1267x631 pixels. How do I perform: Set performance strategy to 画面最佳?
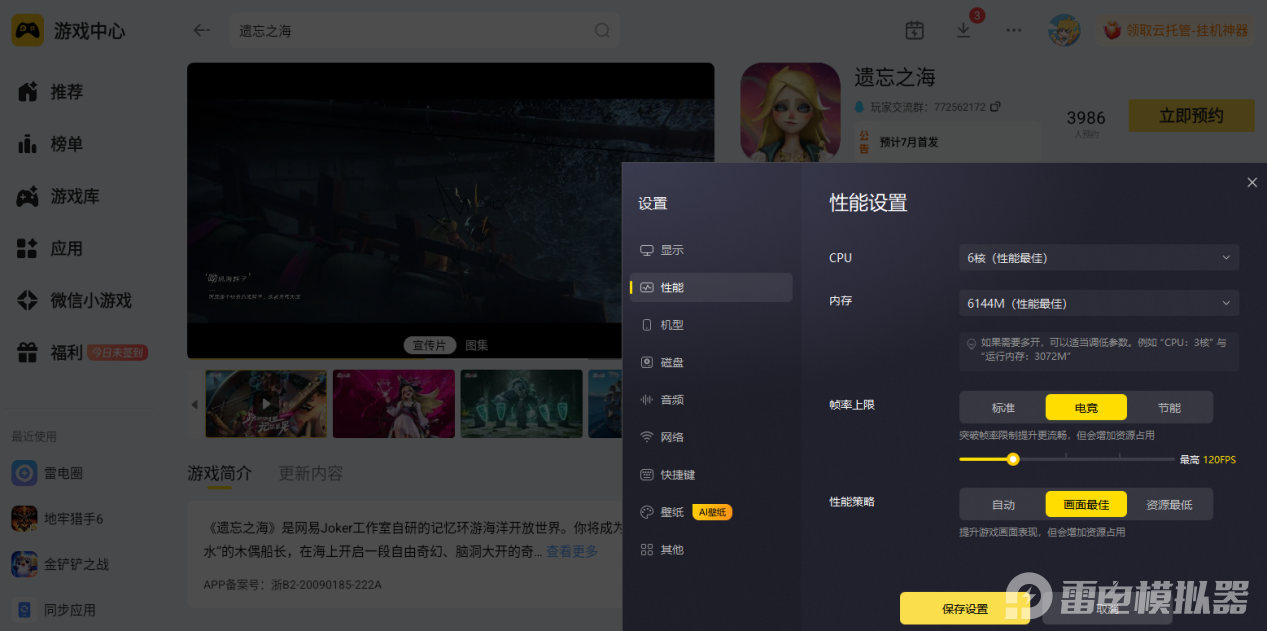coord(1086,505)
